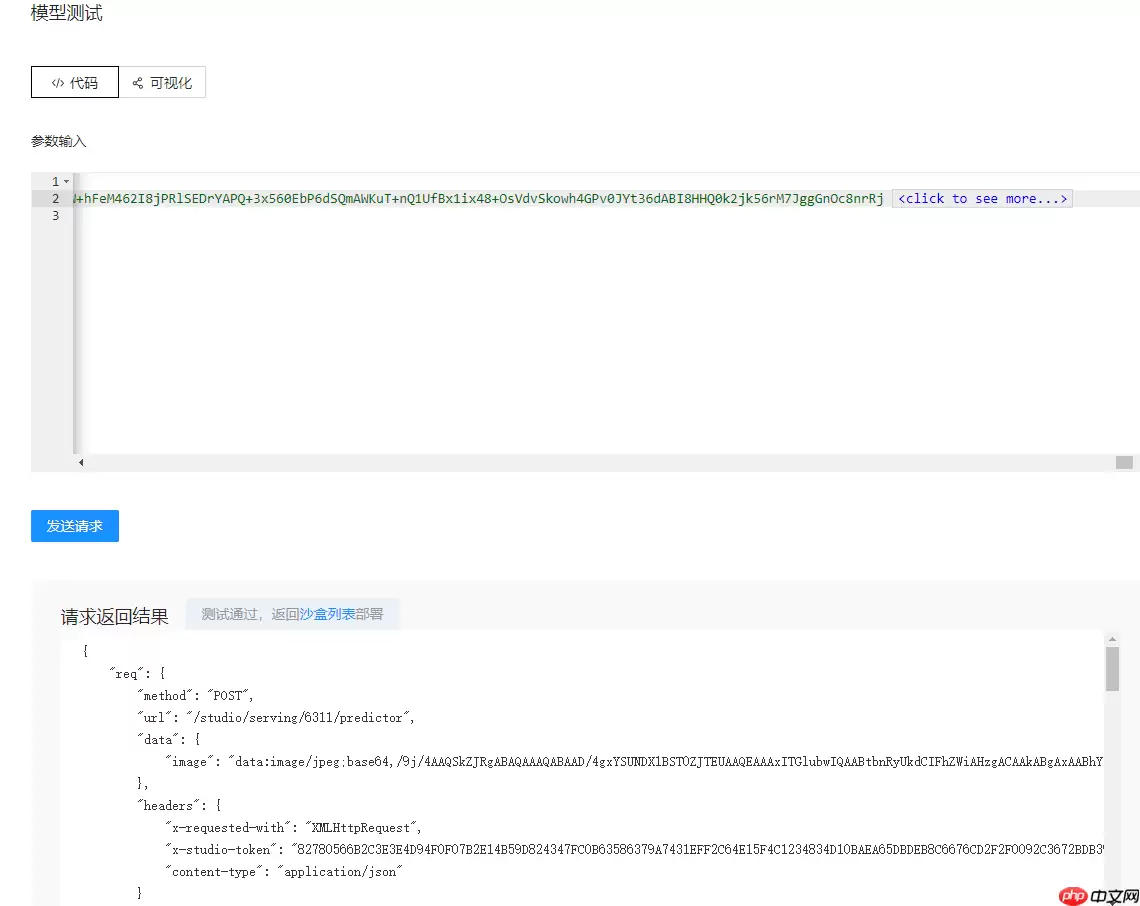Click the editor's horizontal scrollbar left arrow

pos(81,463)
